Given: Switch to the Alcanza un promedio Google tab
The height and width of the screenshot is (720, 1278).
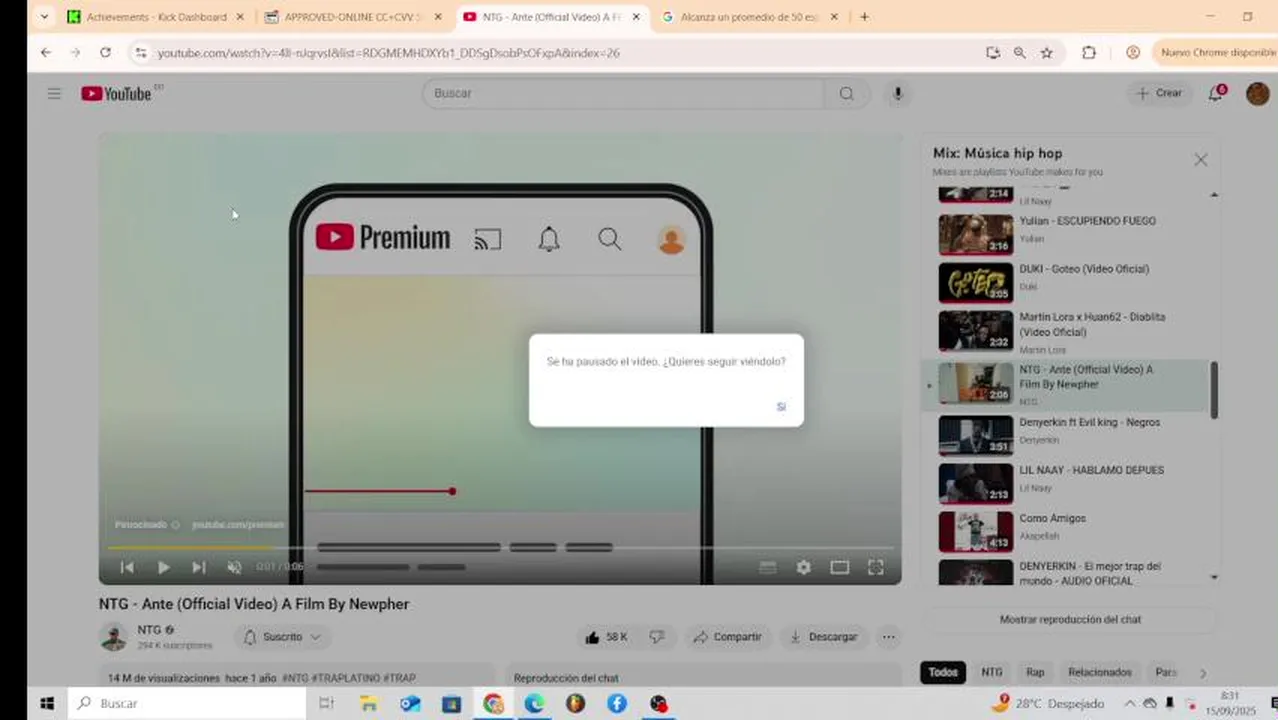Looking at the screenshot, I should coord(749,17).
